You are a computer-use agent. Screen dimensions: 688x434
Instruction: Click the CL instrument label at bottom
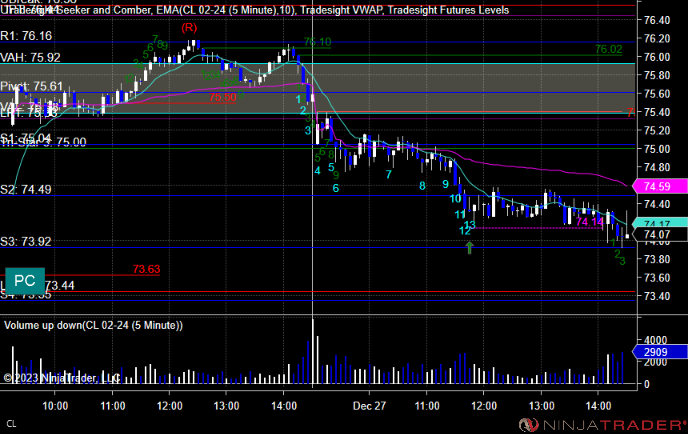click(11, 424)
